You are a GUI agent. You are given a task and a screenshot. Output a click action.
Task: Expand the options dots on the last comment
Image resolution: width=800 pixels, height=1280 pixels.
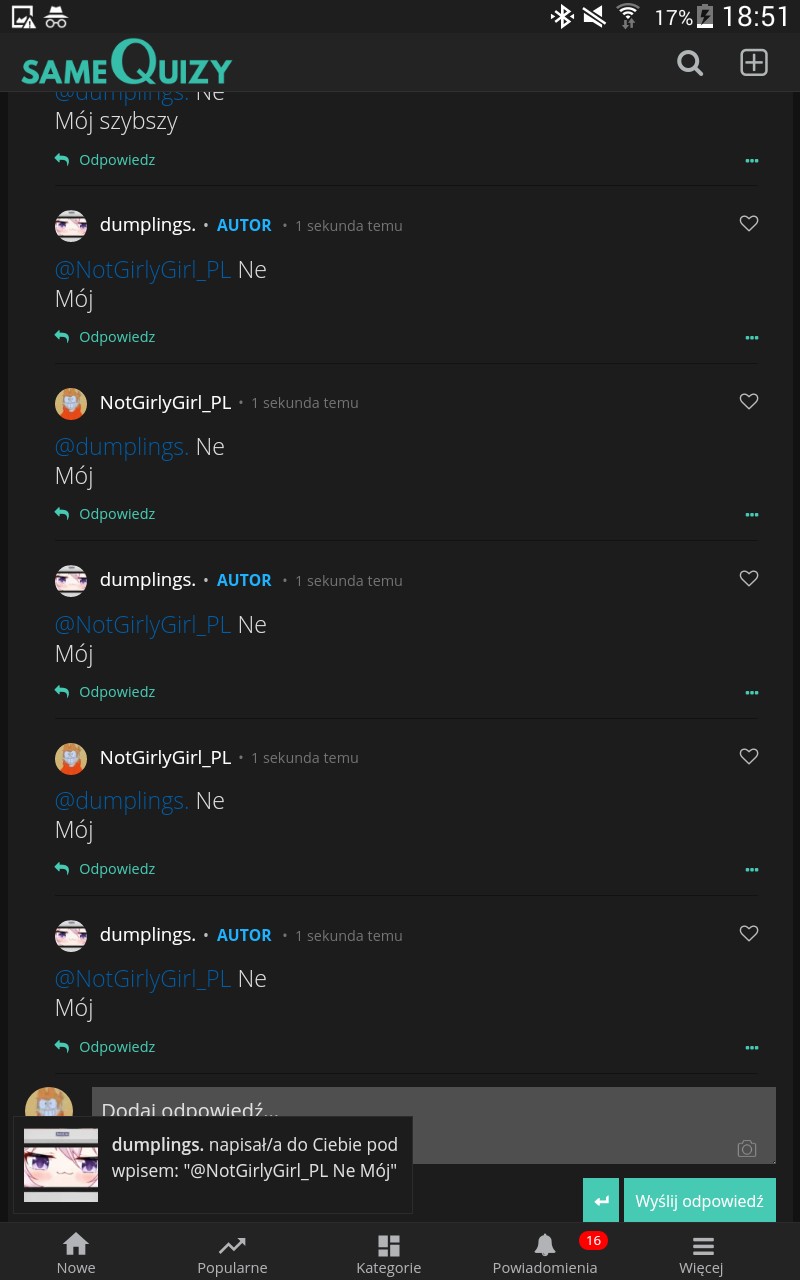752,1048
